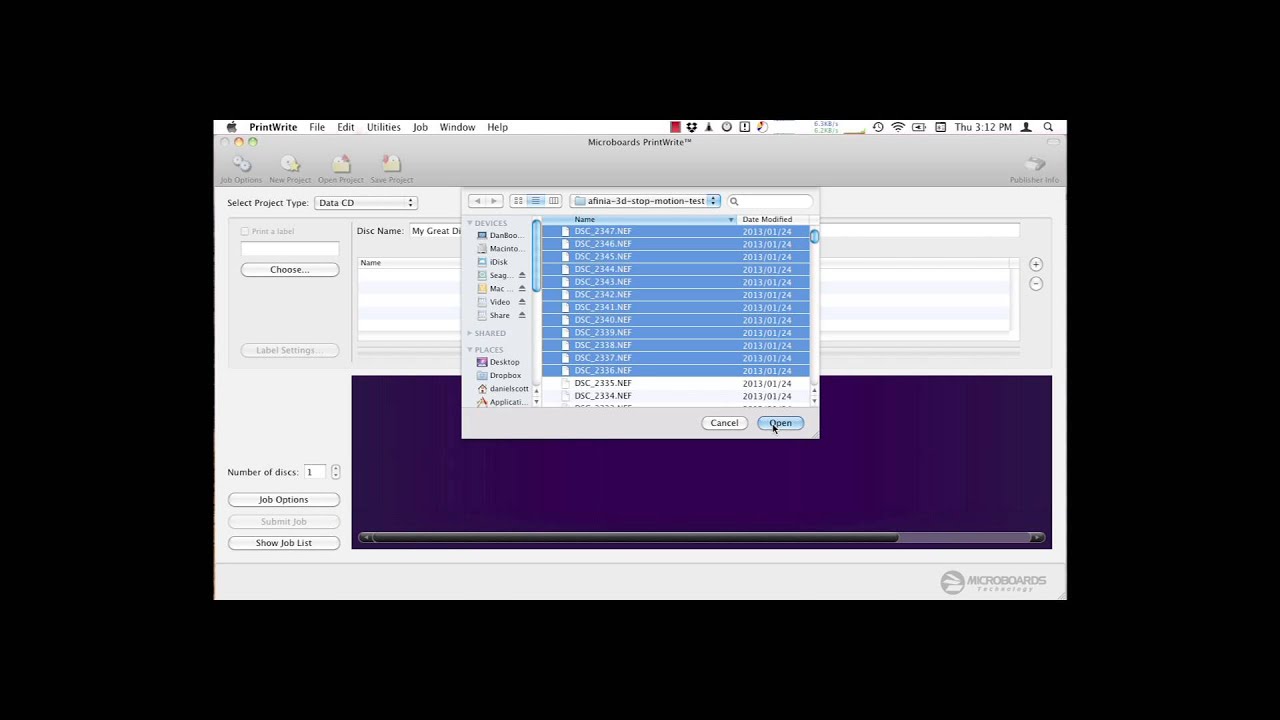Click the New Project toolbar icon
This screenshot has width=1280, height=720.
[x=290, y=168]
